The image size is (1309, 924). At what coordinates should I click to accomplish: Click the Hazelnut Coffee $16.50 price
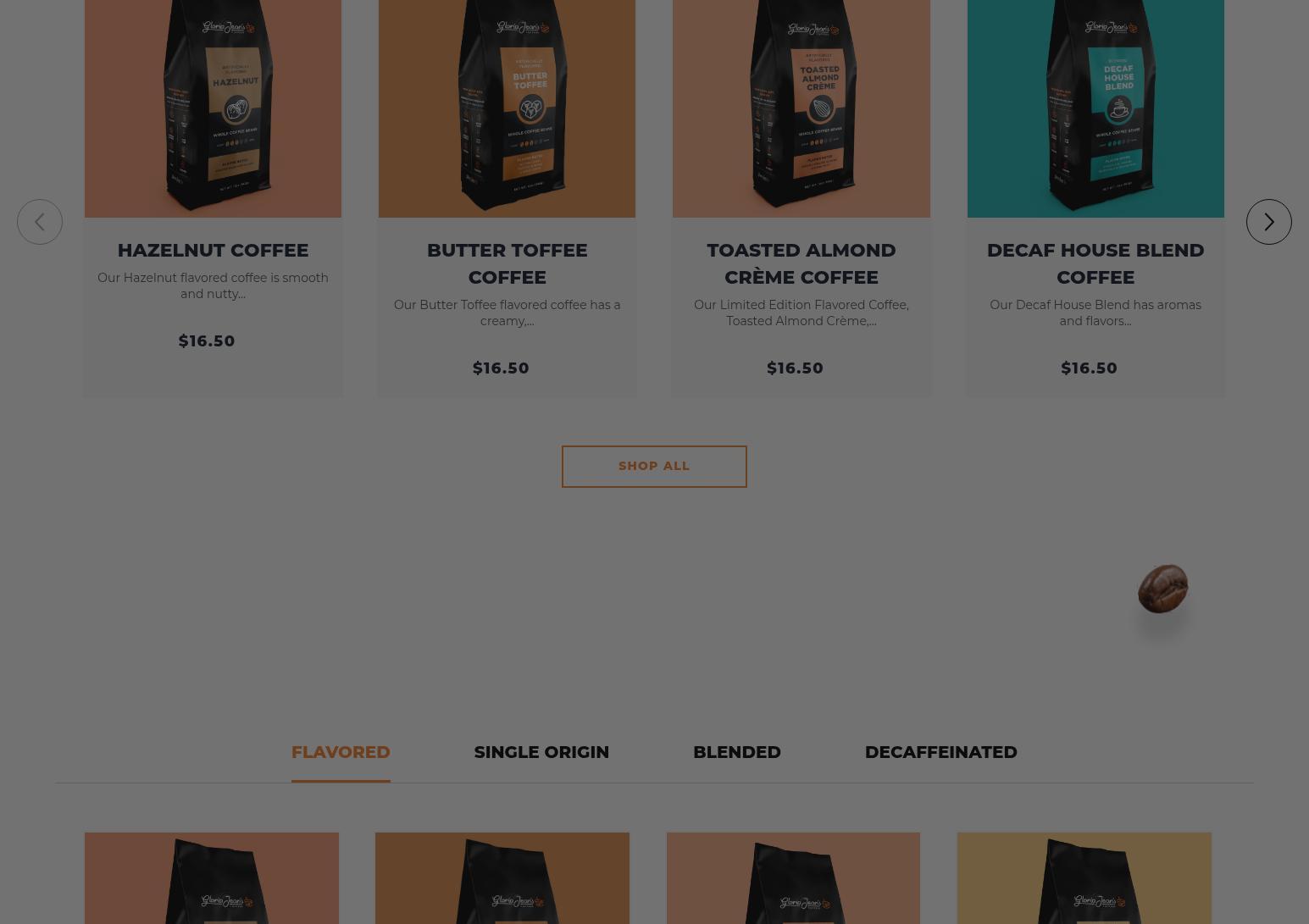[207, 341]
